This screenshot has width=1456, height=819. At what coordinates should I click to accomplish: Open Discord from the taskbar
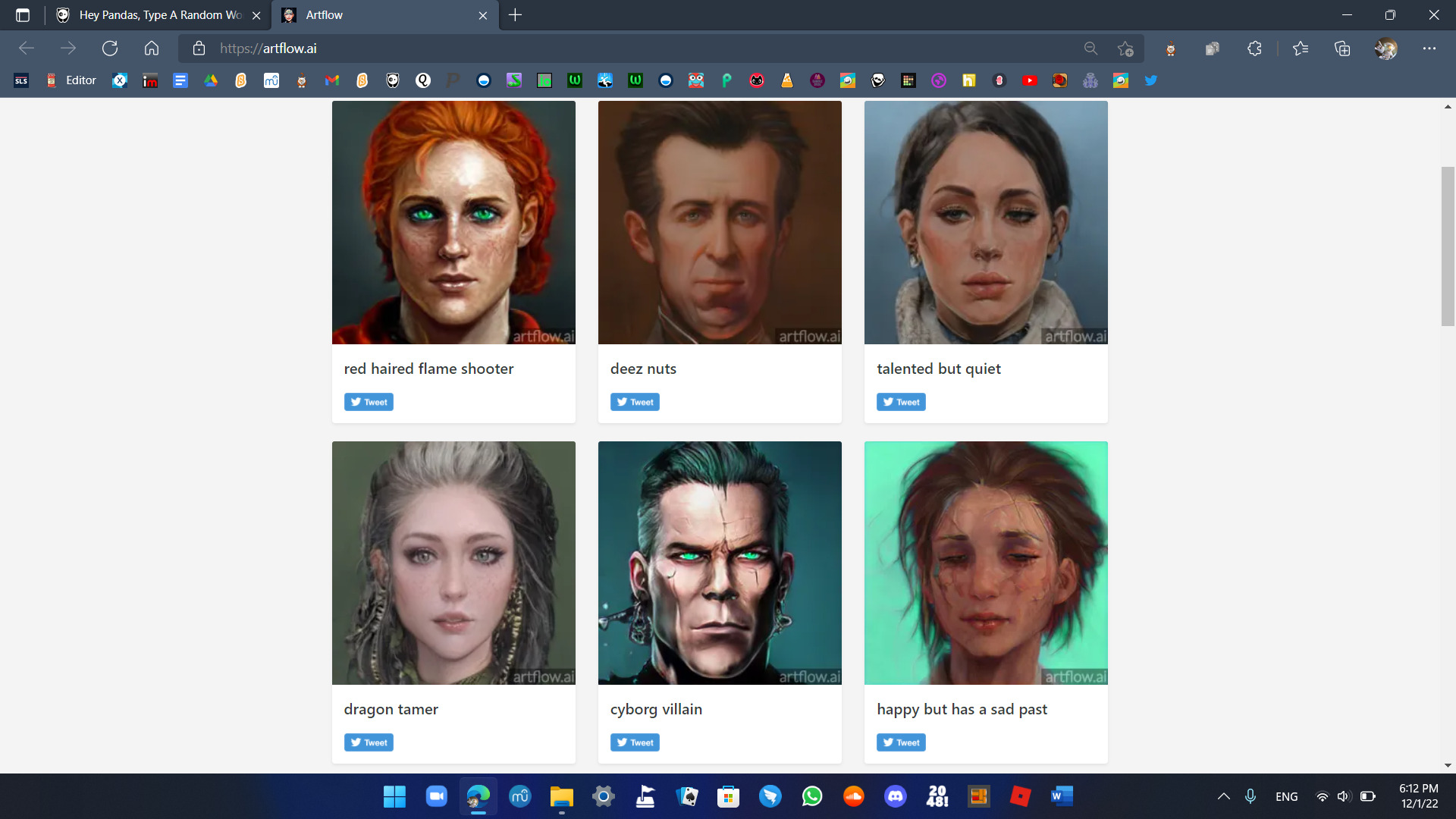coord(895,796)
